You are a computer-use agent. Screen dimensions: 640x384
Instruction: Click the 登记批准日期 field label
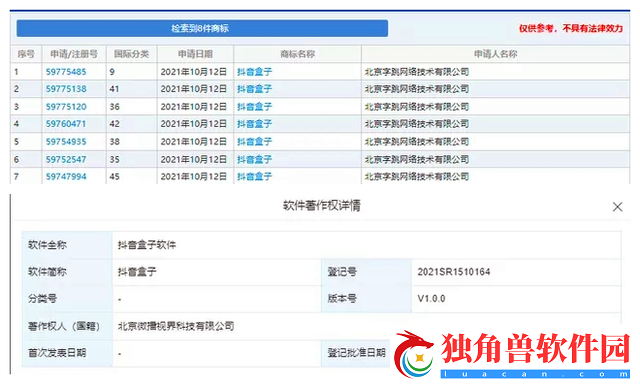coord(356,353)
